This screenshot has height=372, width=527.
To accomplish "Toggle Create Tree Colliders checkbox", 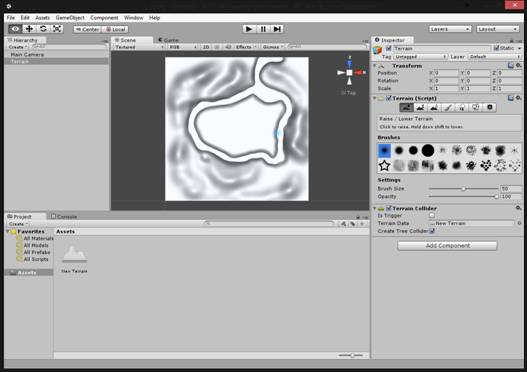I will pyautogui.click(x=432, y=231).
